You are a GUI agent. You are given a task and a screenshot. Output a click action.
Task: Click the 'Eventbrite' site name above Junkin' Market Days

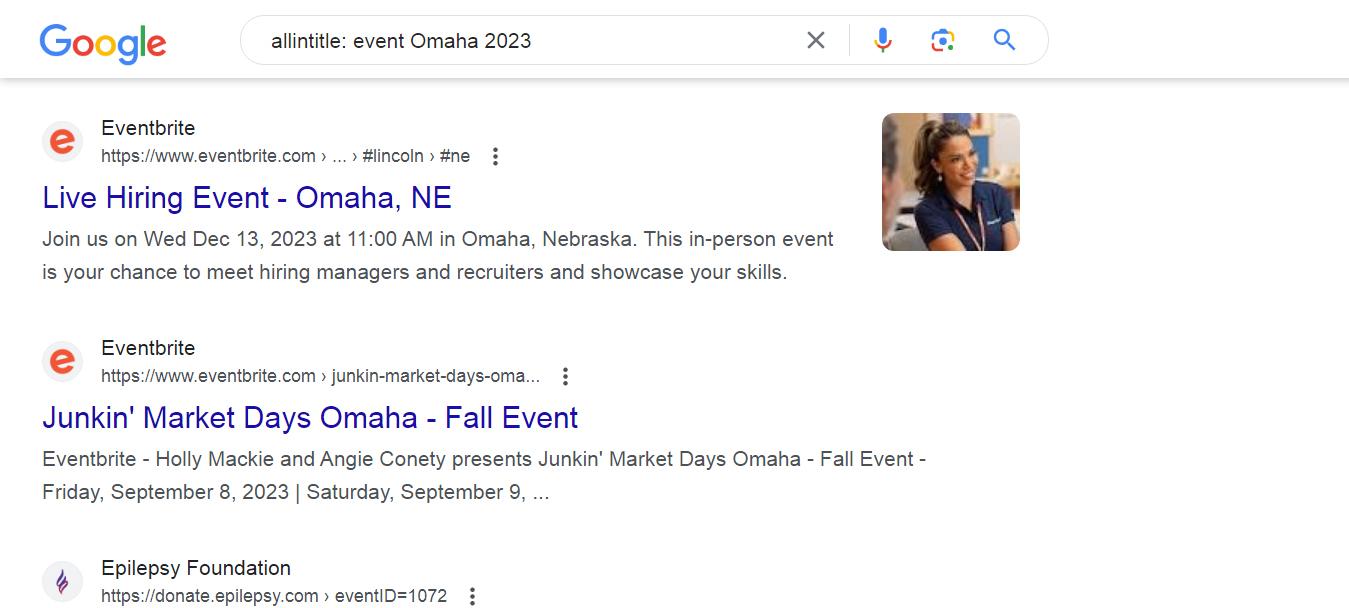(148, 348)
